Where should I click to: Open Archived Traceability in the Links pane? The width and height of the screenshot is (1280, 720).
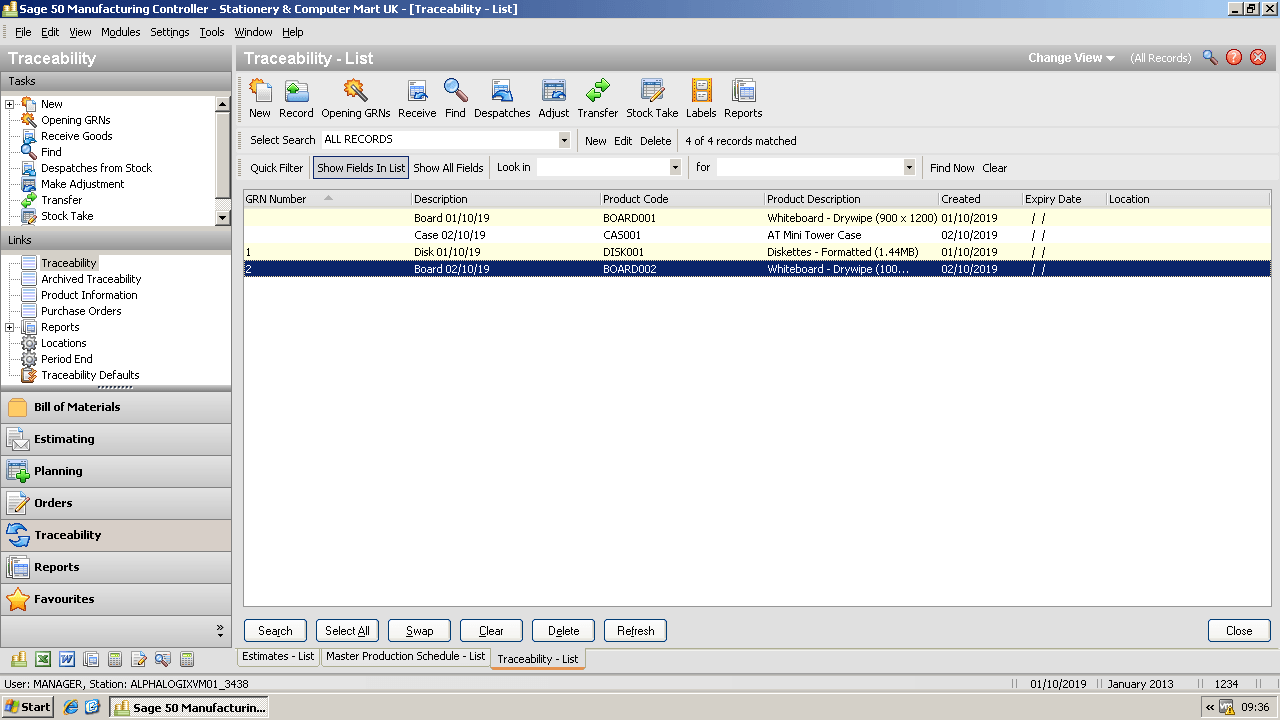click(x=91, y=279)
